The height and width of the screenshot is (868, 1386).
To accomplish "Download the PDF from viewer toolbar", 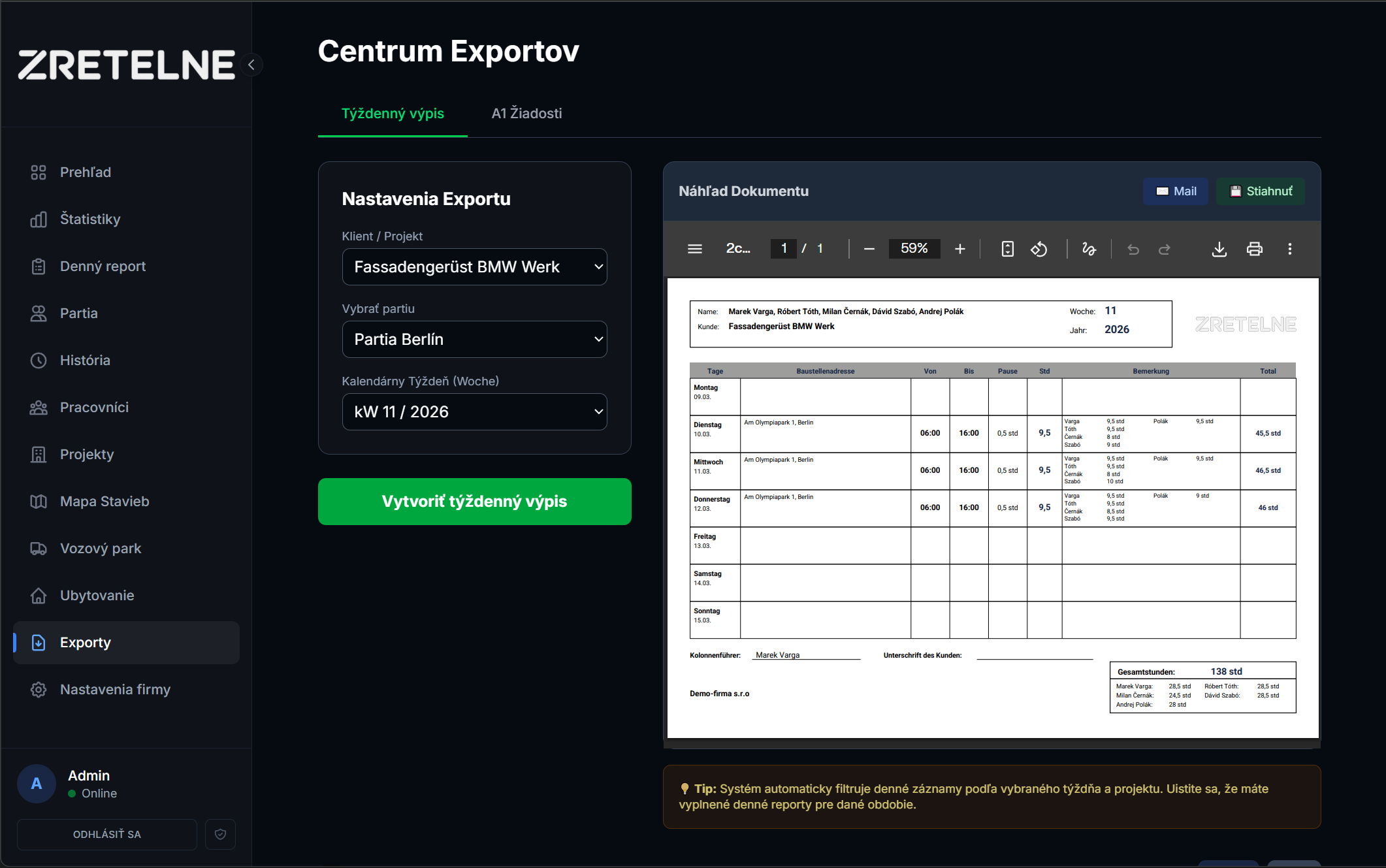I will pyautogui.click(x=1219, y=249).
